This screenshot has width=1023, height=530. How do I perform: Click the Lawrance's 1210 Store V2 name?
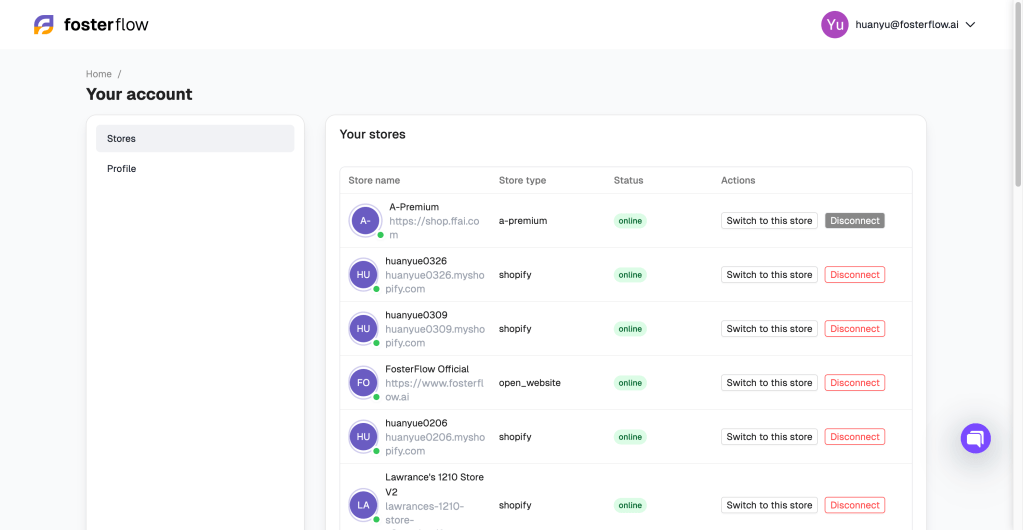[x=435, y=484]
